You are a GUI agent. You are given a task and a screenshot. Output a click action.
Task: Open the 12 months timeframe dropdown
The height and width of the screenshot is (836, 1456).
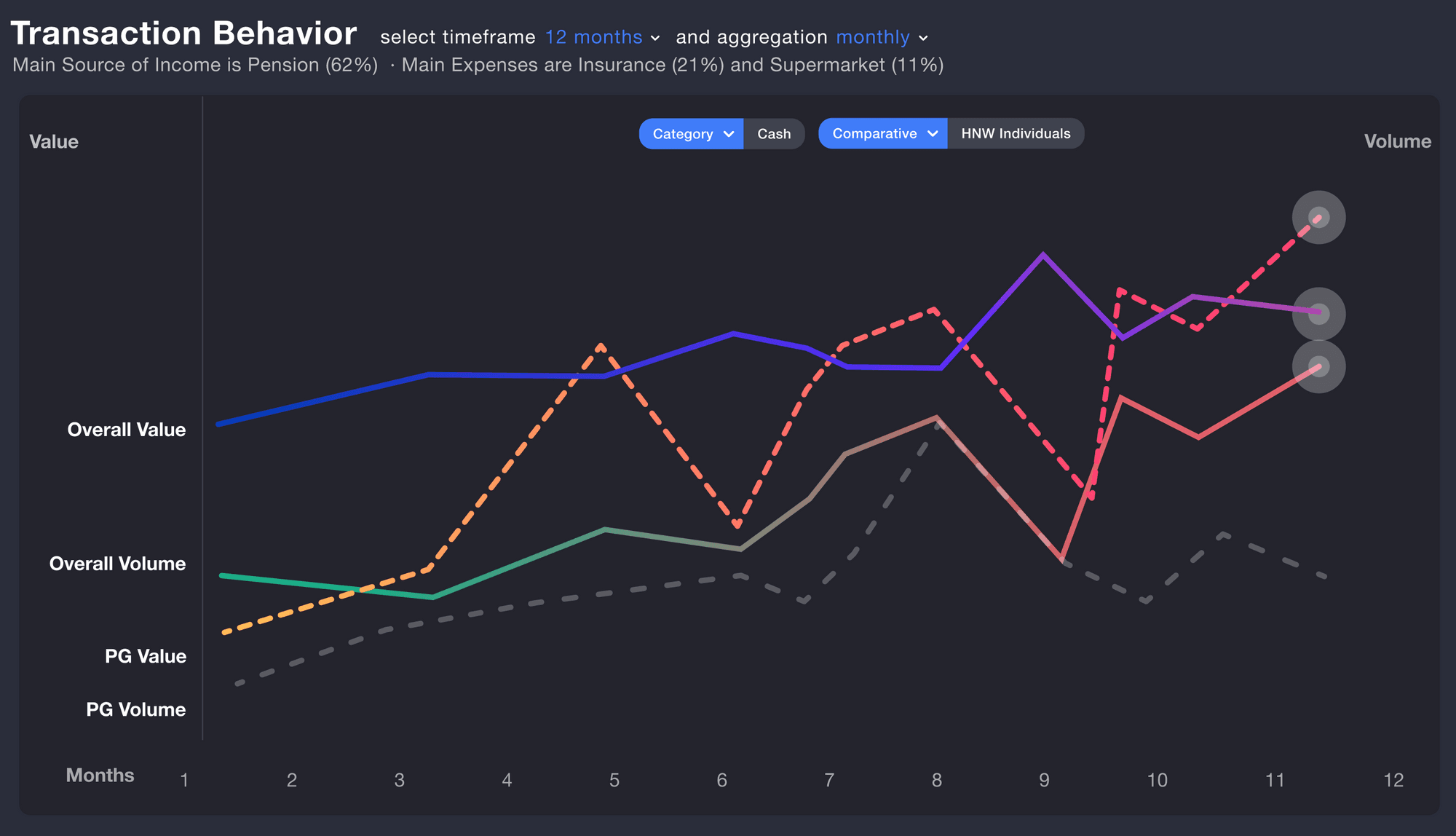tap(602, 37)
